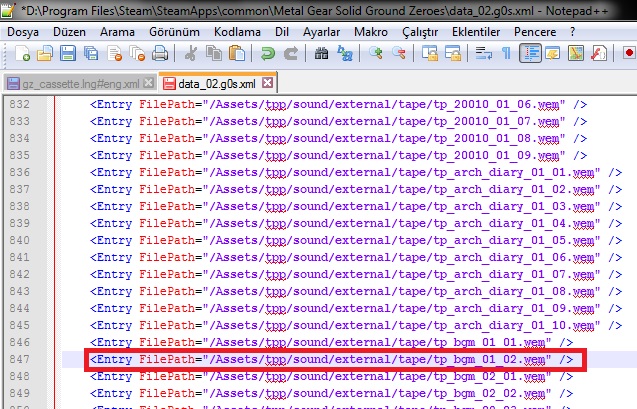Click the Redo arrow icon
Viewport: 637px width, 409px height.
pos(291,53)
